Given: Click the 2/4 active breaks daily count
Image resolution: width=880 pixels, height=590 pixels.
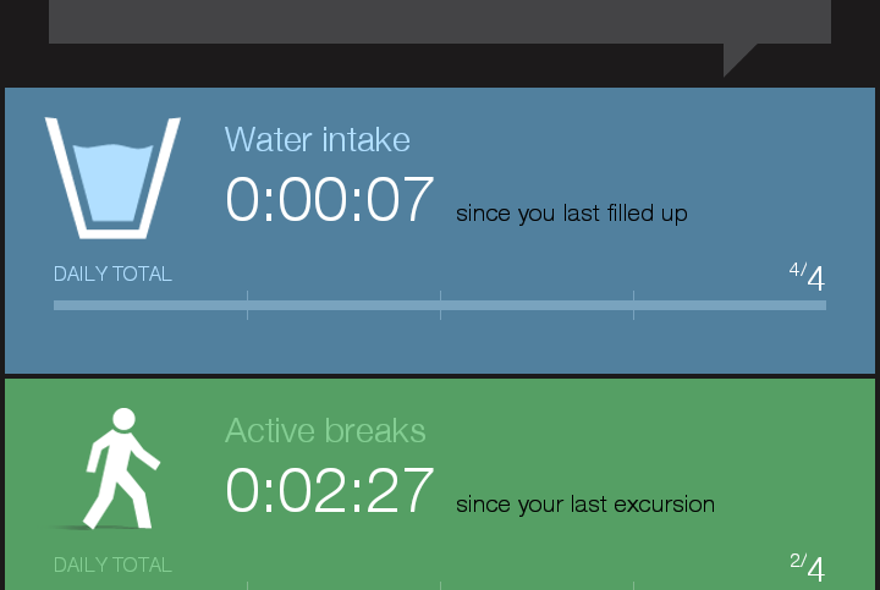Looking at the screenshot, I should pos(807,568).
